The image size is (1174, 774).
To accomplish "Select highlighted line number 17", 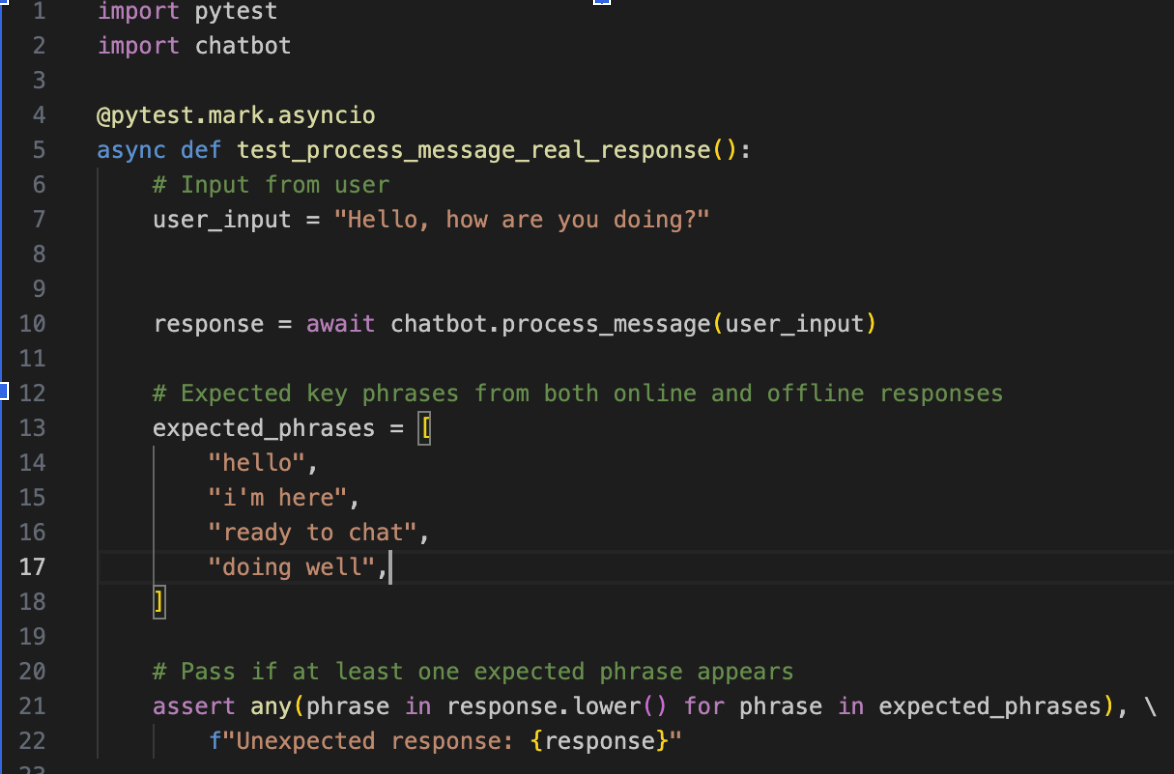I will [x=33, y=567].
